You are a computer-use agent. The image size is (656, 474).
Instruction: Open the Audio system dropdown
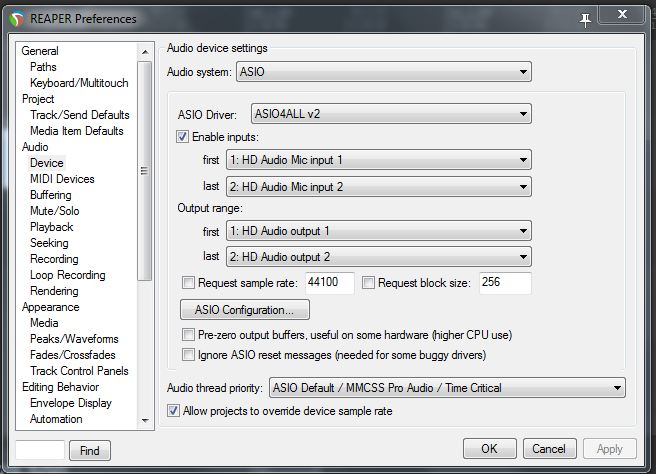click(384, 72)
